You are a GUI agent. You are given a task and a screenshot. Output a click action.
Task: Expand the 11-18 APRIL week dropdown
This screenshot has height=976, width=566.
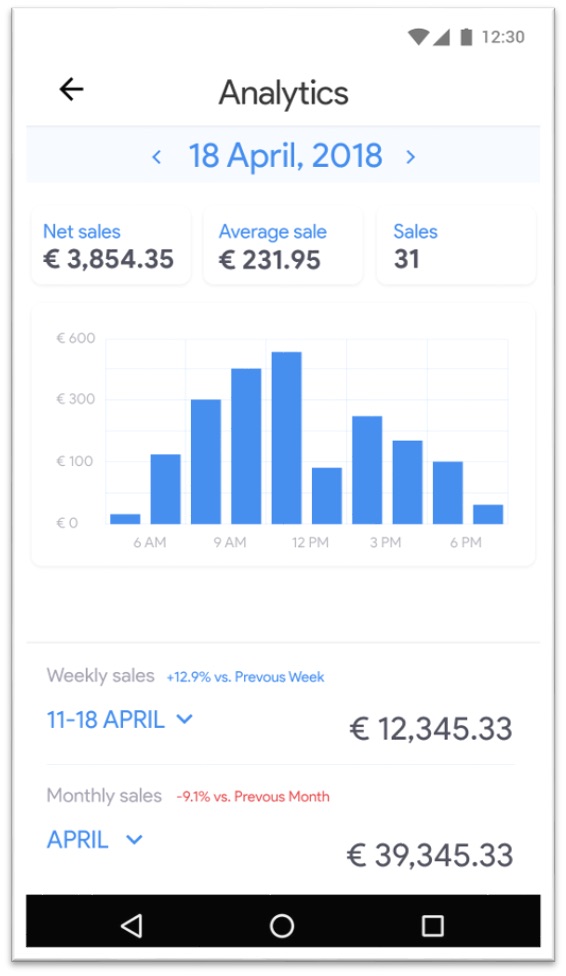click(120, 720)
